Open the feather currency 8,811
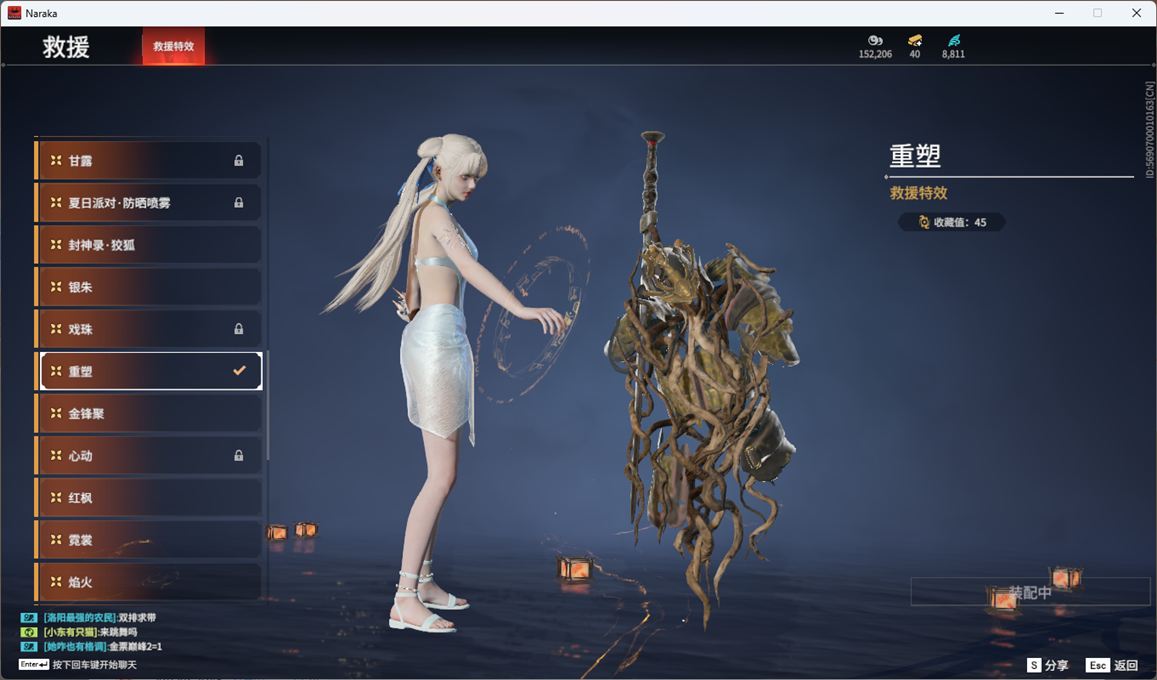This screenshot has width=1157, height=680. pyautogui.click(x=953, y=46)
